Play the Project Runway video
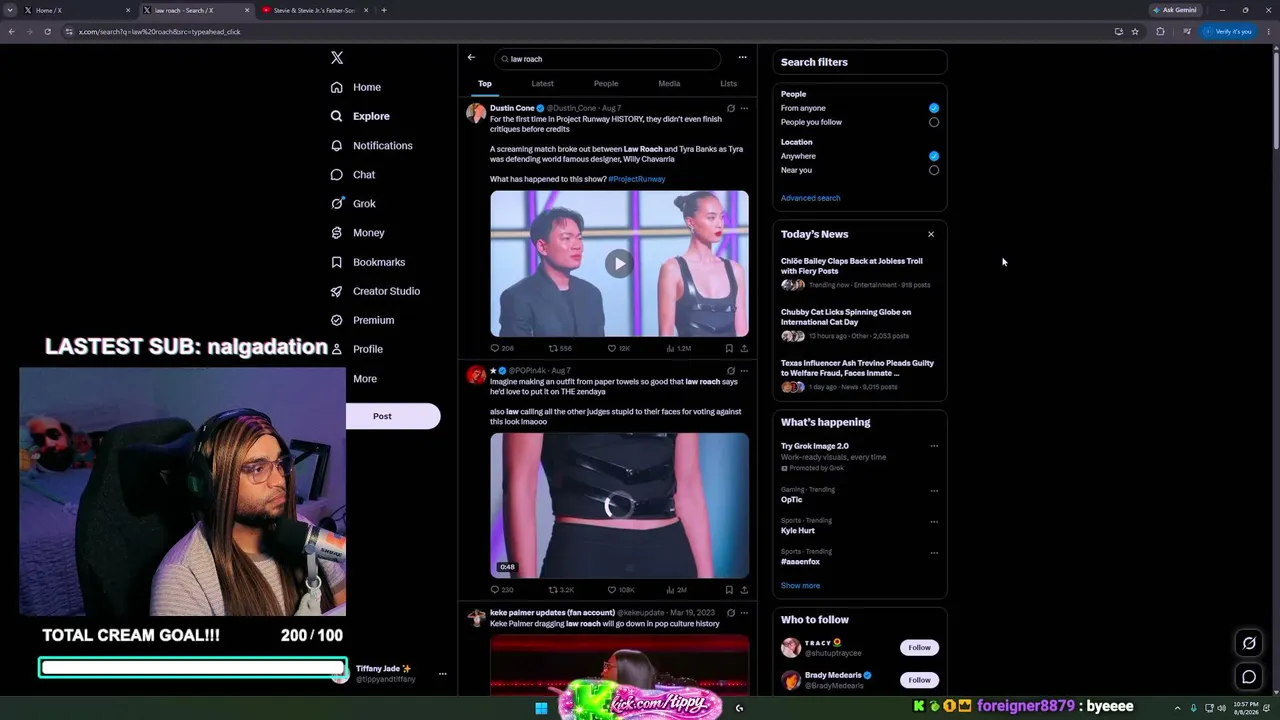 pos(619,264)
